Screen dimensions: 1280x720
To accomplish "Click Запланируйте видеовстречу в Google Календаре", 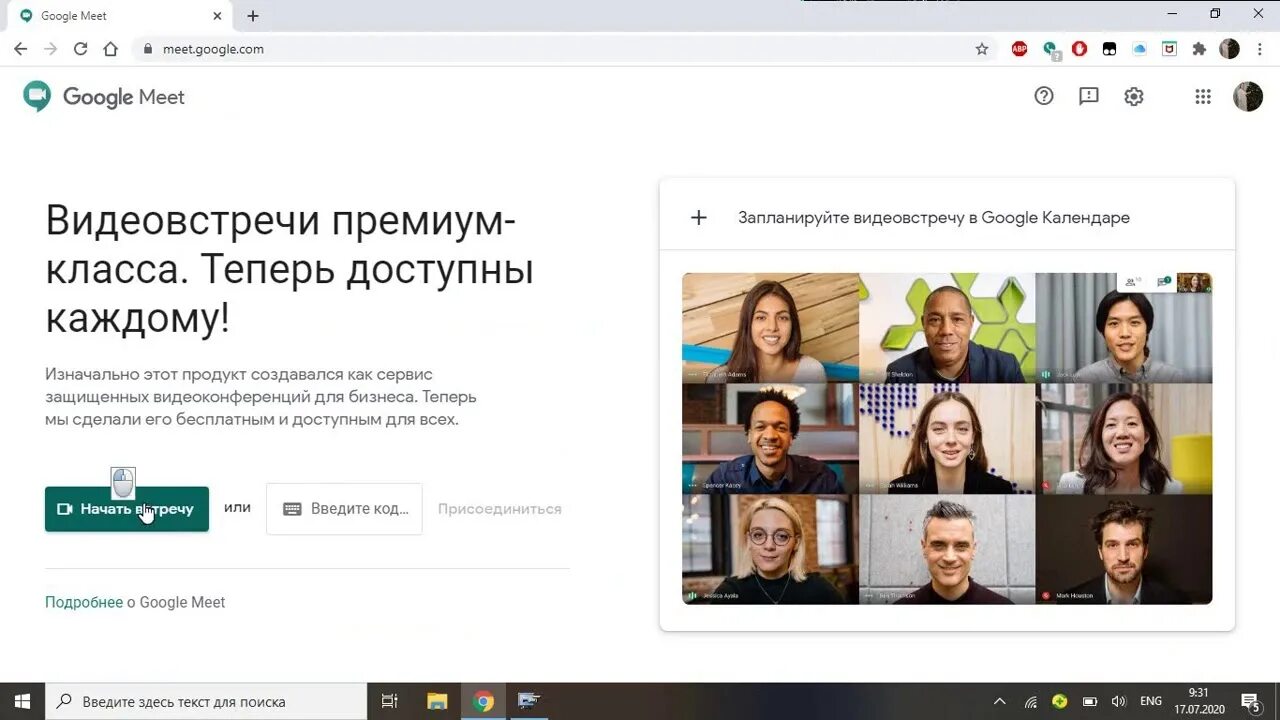I will [934, 217].
